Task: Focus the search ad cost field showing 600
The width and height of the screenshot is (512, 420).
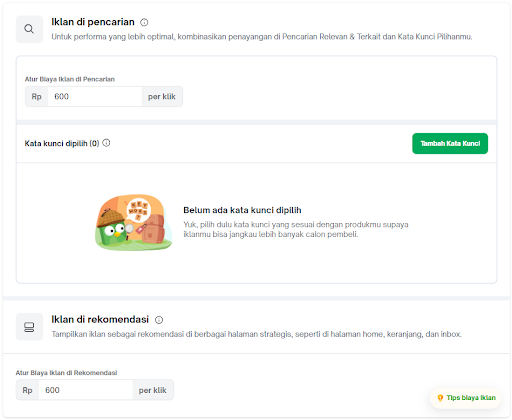Action: [x=95, y=97]
